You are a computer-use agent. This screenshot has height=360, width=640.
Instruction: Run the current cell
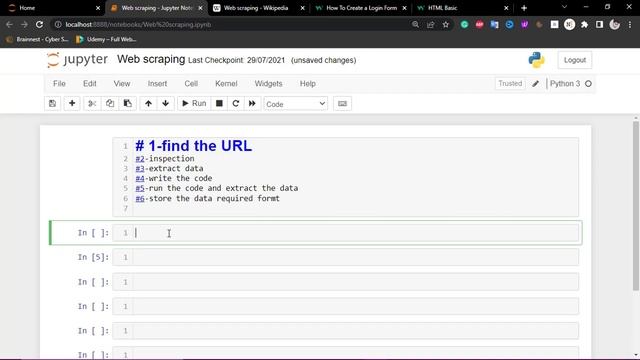click(x=194, y=104)
